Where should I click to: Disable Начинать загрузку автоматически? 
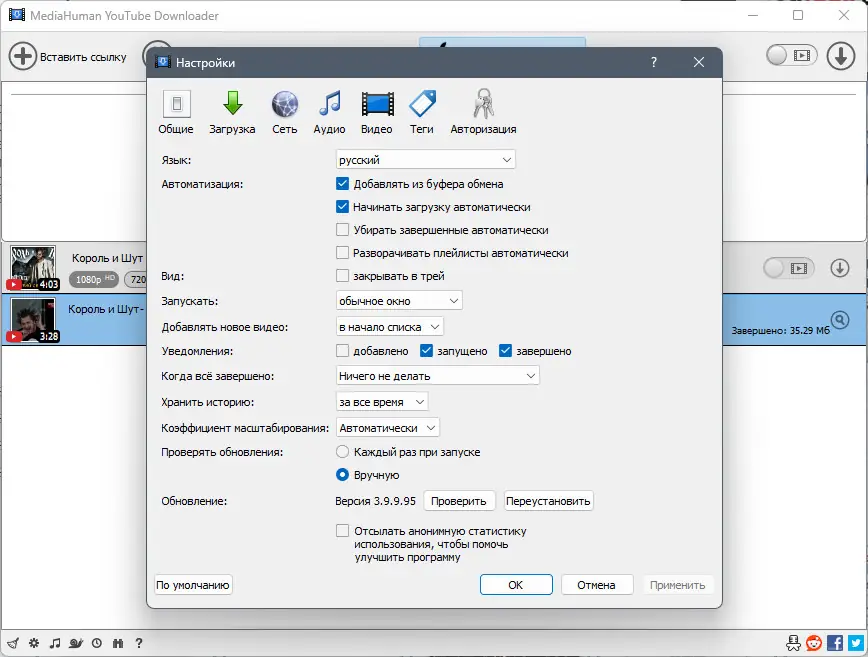pyautogui.click(x=342, y=206)
